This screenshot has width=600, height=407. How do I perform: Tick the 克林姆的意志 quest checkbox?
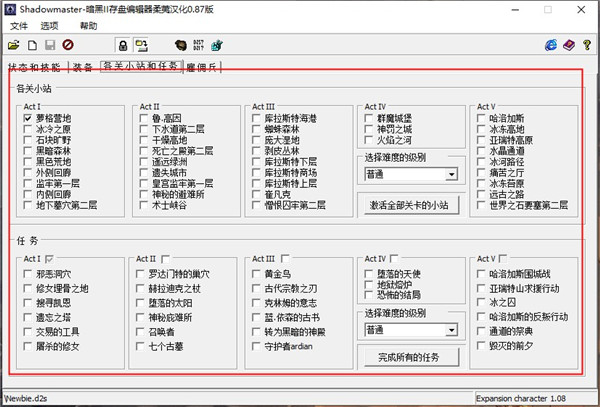pos(256,303)
